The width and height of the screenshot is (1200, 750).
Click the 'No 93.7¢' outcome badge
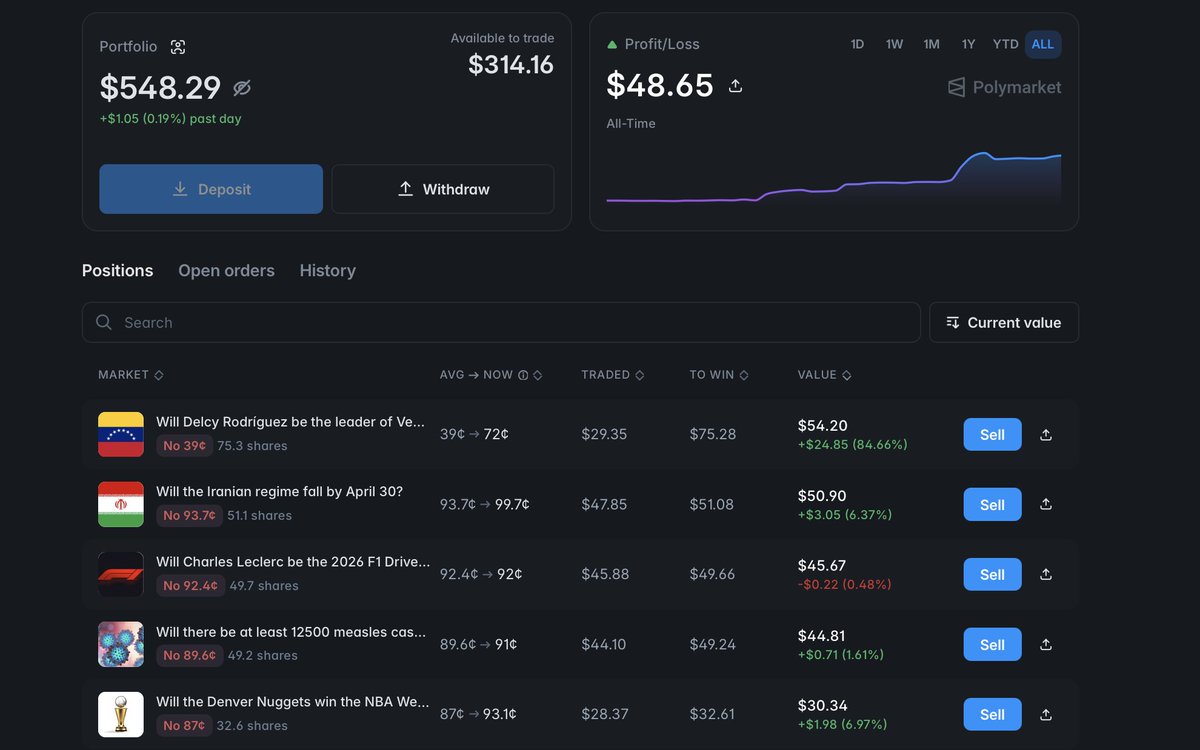tap(189, 516)
